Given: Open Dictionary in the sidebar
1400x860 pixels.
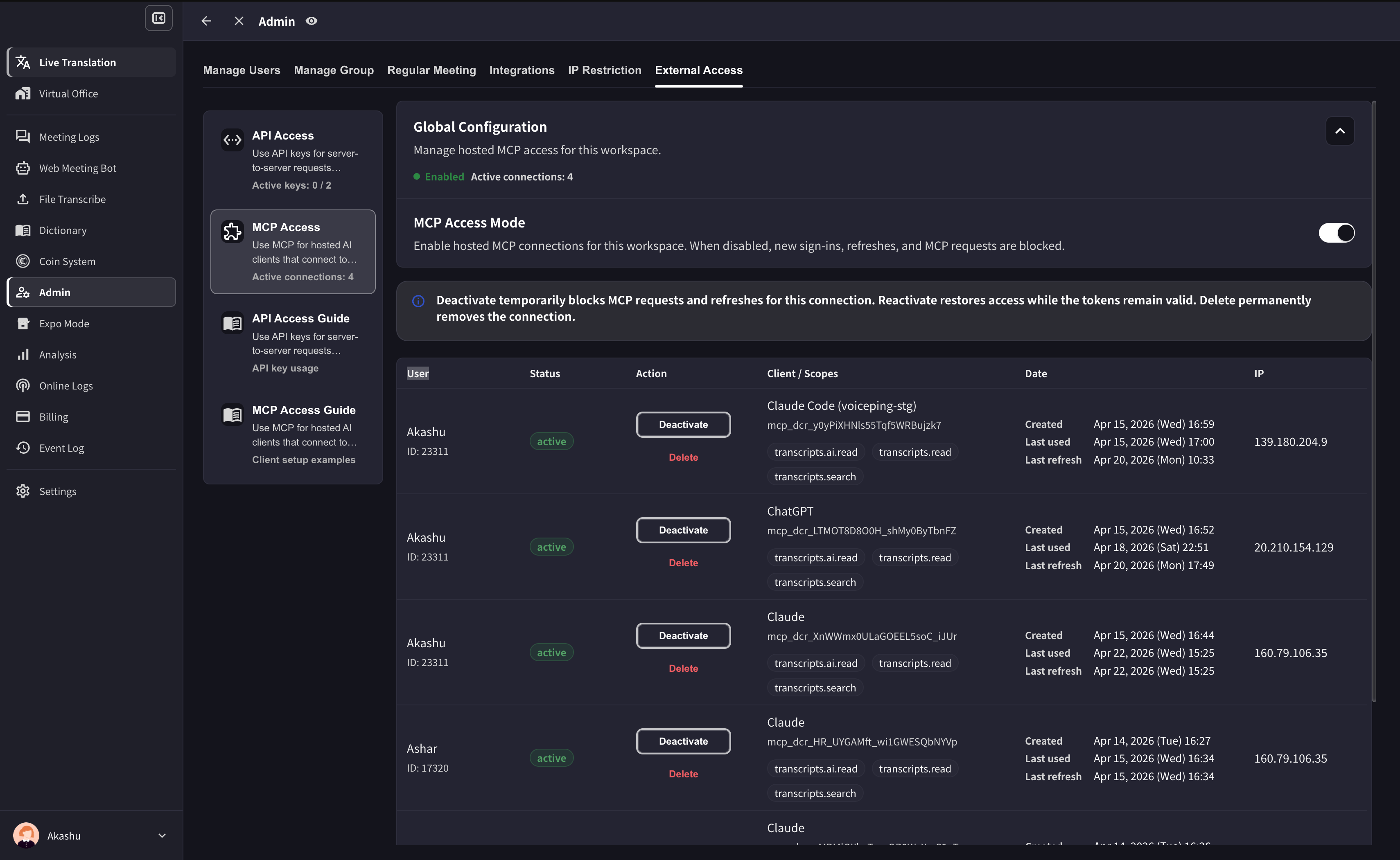Looking at the screenshot, I should pos(91,230).
